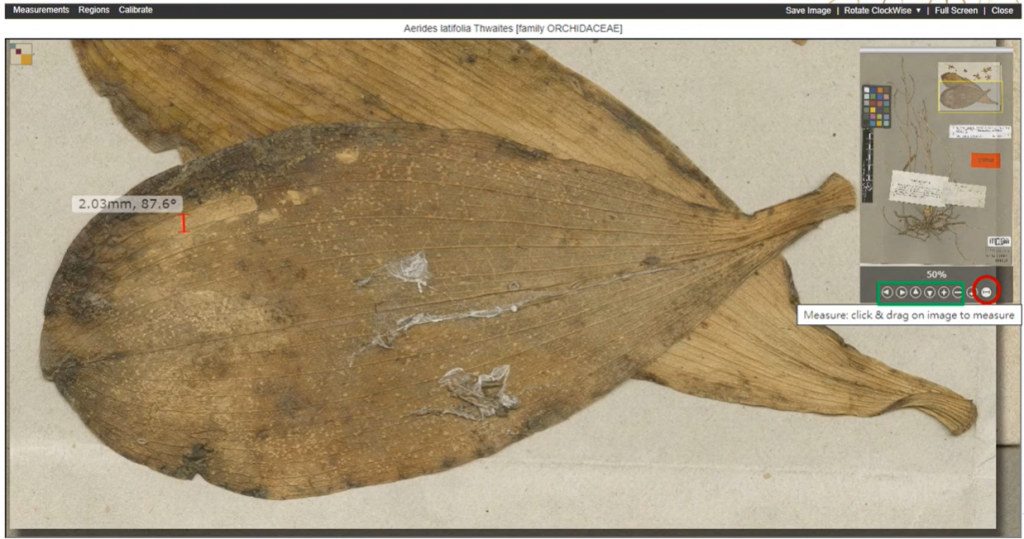Open the Measurements menu
Viewport: 1024px width, 539px height.
(x=41, y=10)
